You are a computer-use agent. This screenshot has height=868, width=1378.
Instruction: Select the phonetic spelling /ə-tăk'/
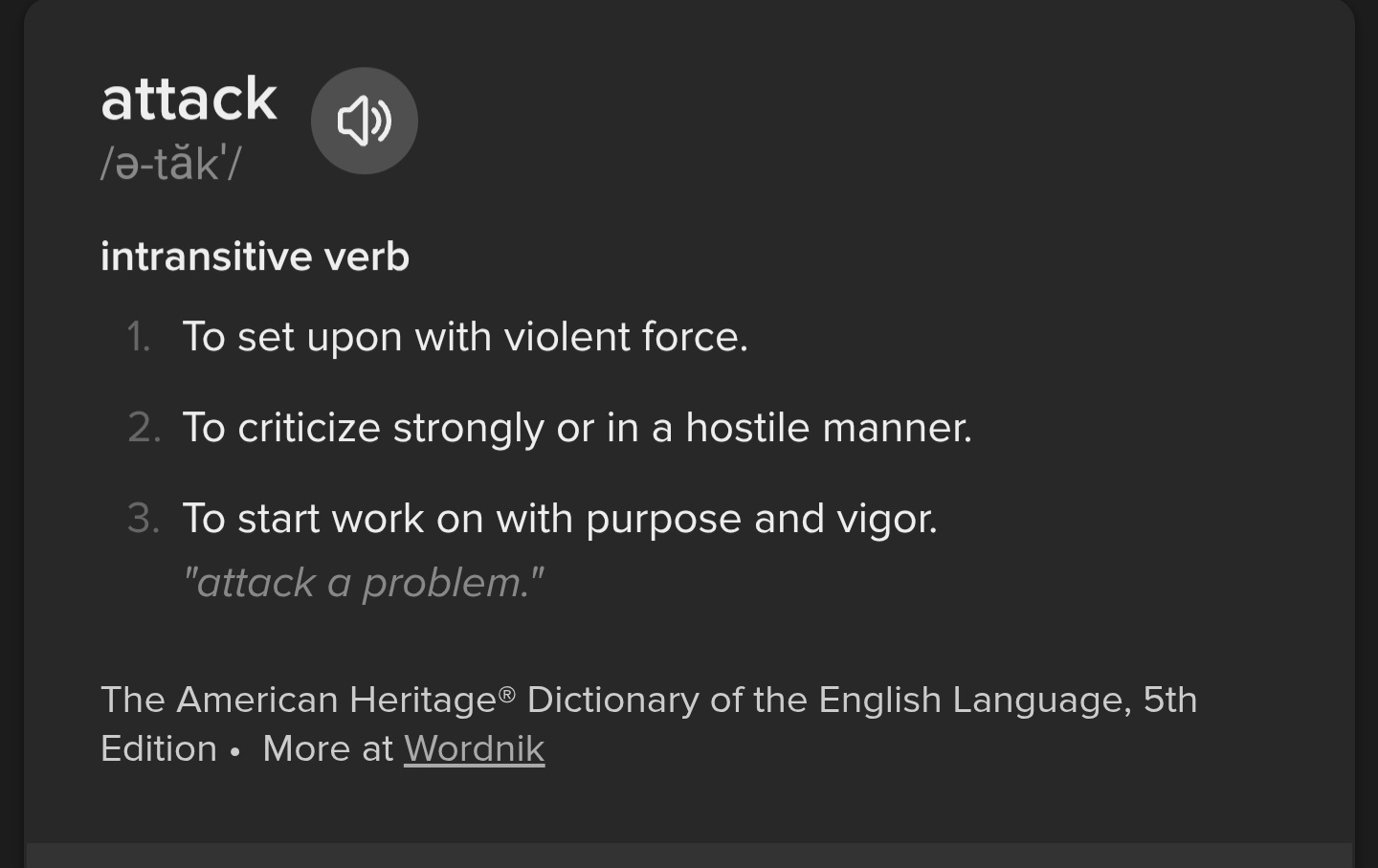tap(170, 163)
